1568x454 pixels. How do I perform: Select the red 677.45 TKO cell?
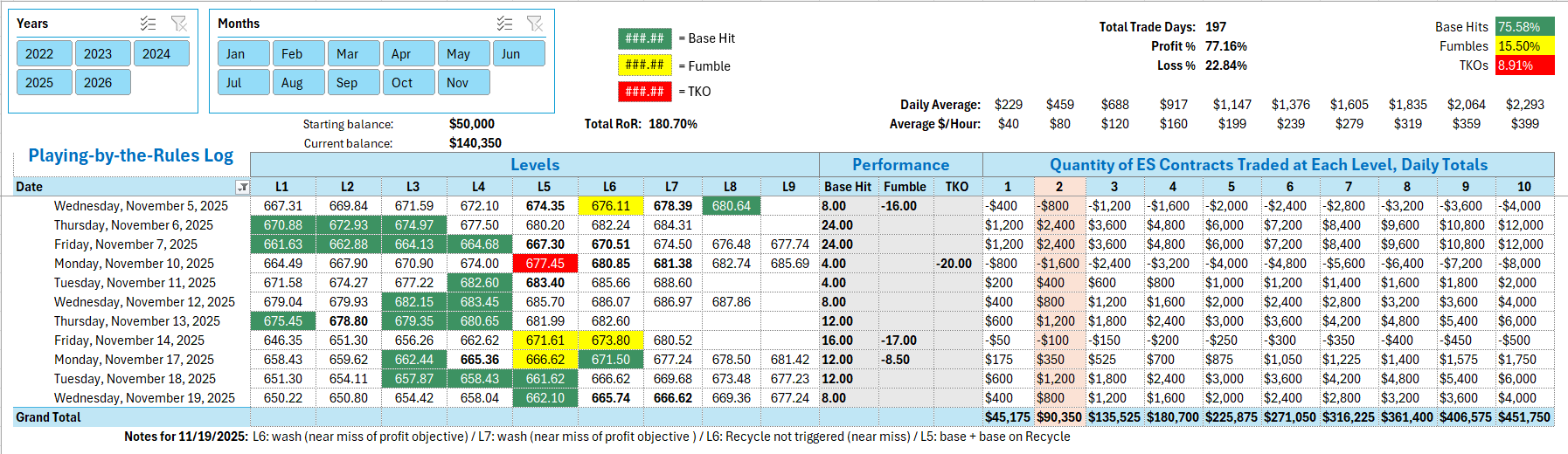(x=545, y=264)
